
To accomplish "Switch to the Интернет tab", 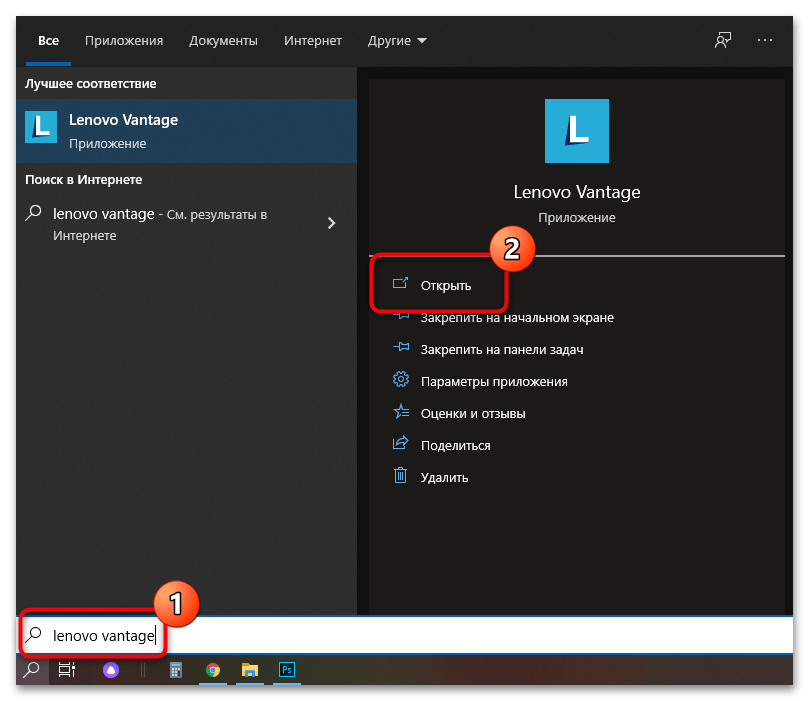I will pos(312,41).
